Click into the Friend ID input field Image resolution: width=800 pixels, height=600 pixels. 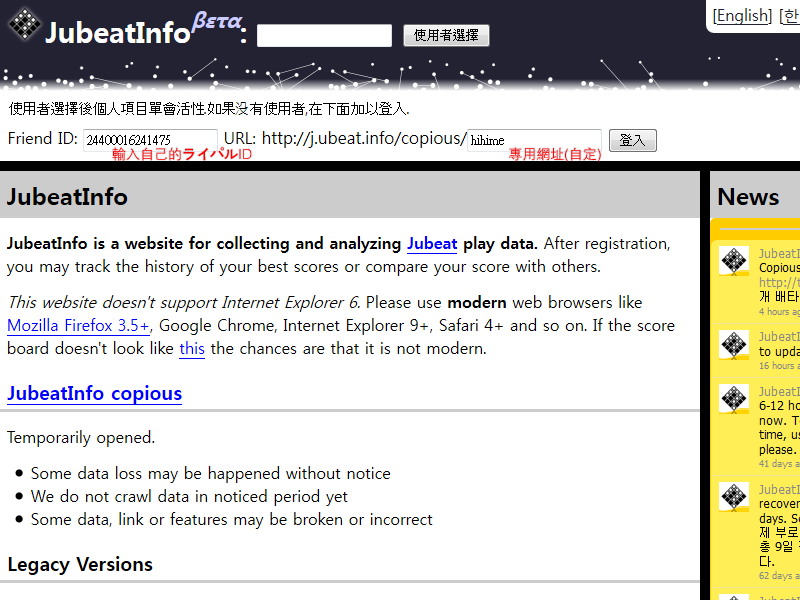point(151,140)
